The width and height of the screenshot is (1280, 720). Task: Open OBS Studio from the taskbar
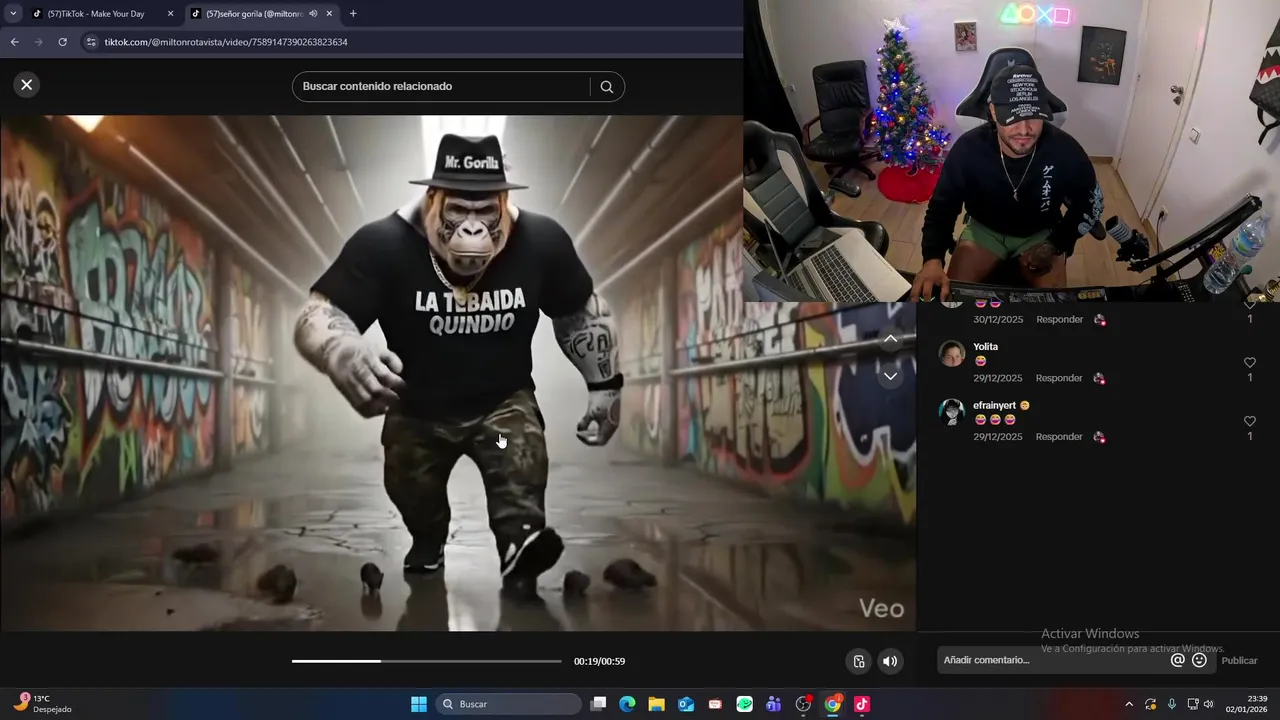pyautogui.click(x=803, y=704)
